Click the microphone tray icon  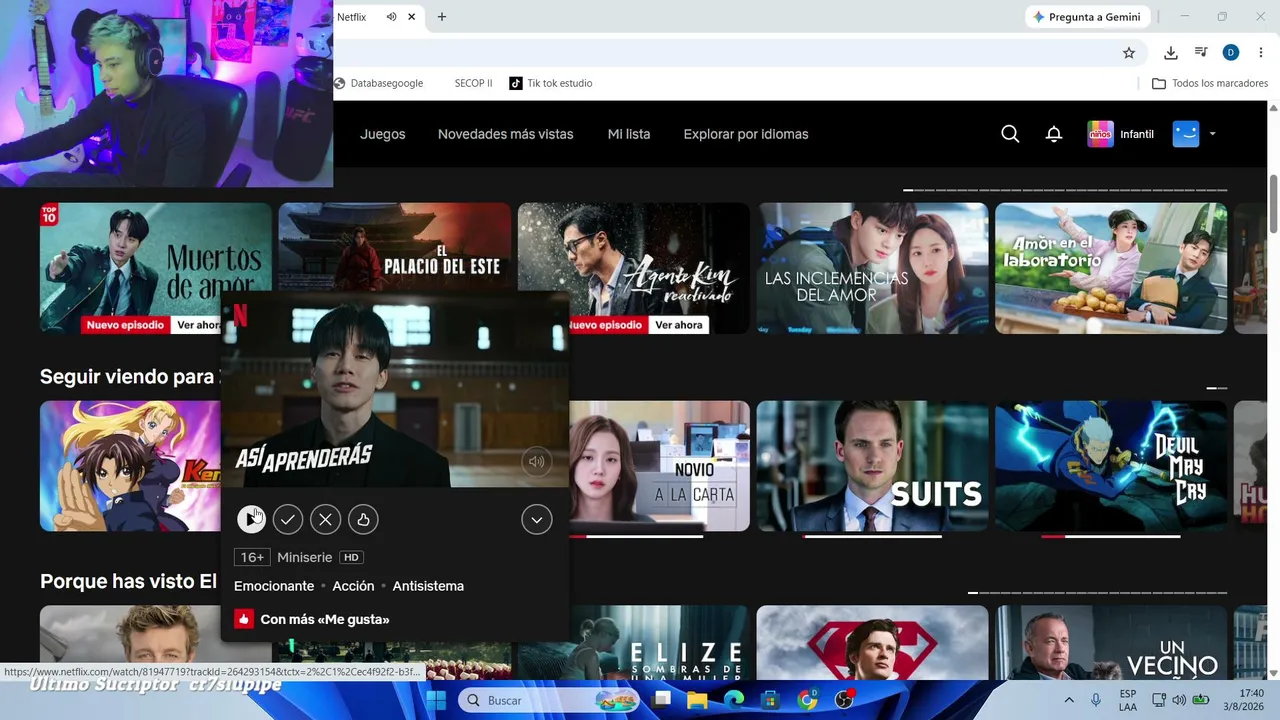click(1096, 700)
